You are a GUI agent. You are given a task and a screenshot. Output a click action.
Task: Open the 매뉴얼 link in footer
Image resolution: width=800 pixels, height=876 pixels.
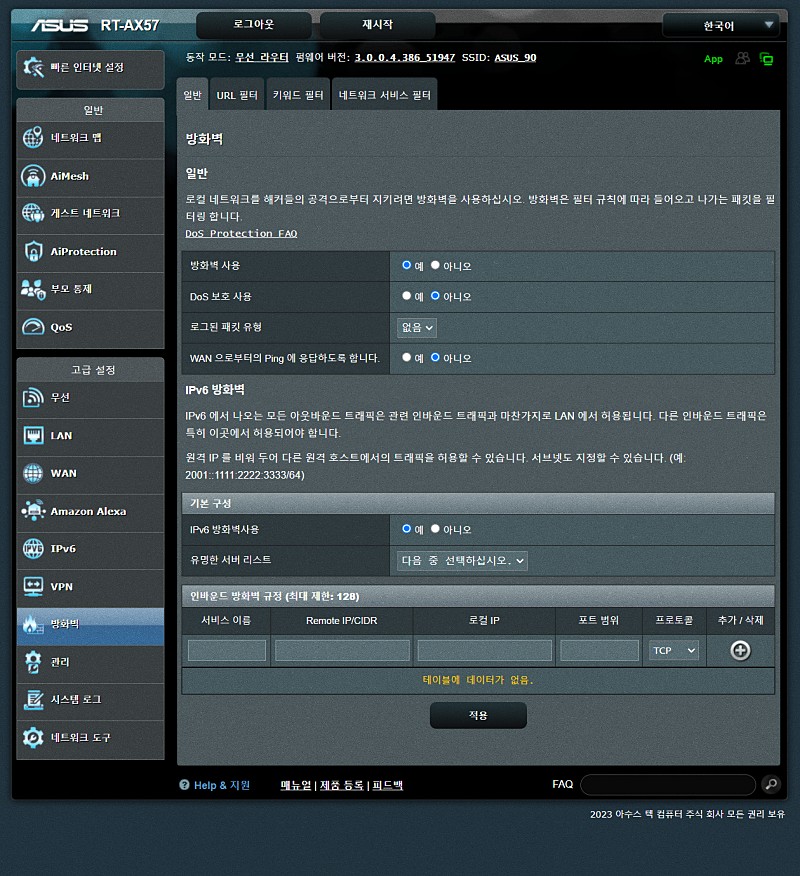(296, 785)
